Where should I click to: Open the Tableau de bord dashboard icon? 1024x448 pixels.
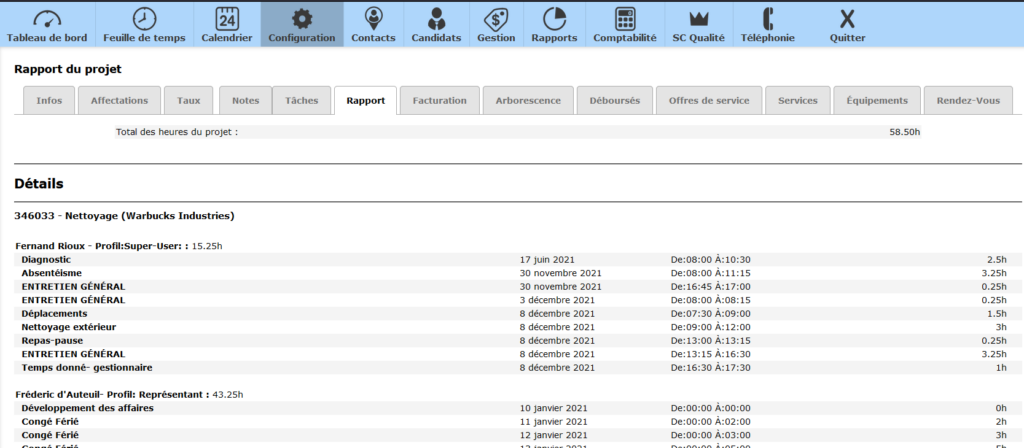(x=47, y=19)
